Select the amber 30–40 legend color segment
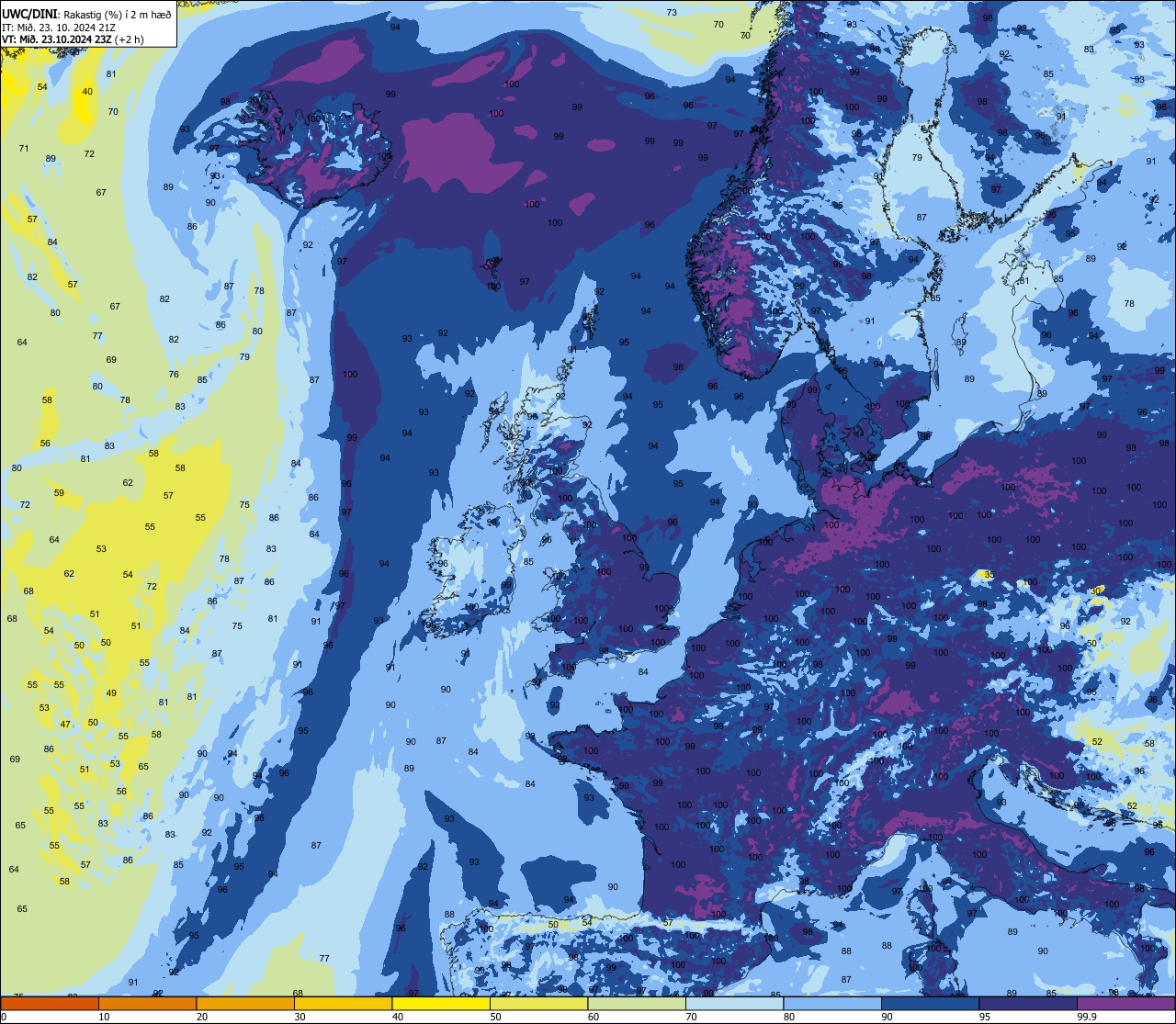1176x1024 pixels. (343, 1003)
